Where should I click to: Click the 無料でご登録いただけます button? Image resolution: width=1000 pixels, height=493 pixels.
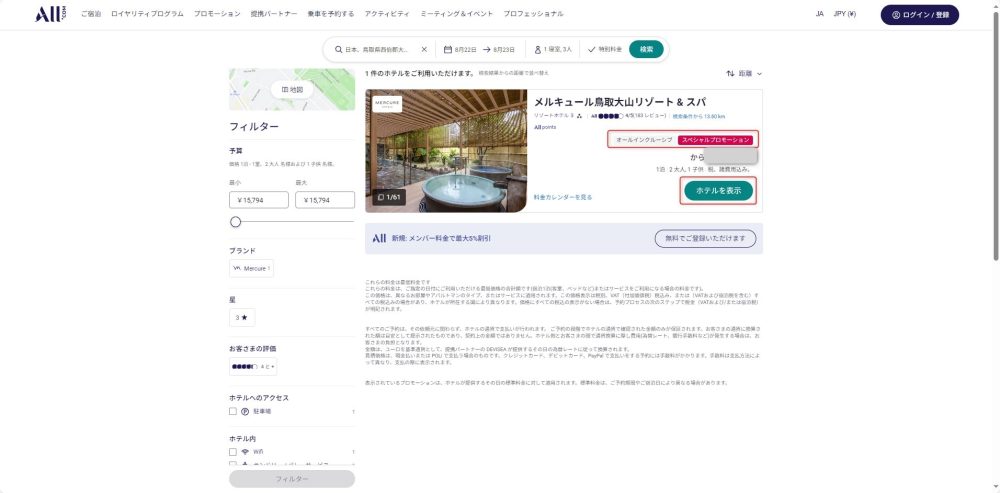tap(705, 239)
